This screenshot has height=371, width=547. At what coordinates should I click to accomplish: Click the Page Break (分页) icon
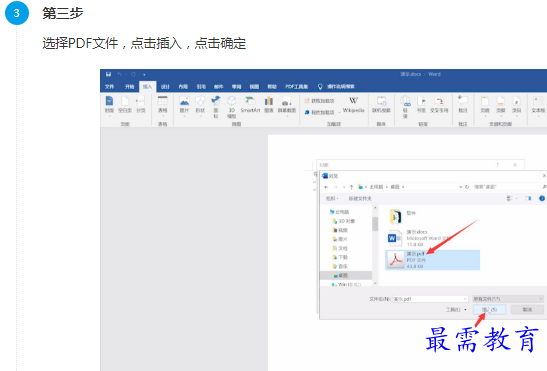(x=141, y=105)
